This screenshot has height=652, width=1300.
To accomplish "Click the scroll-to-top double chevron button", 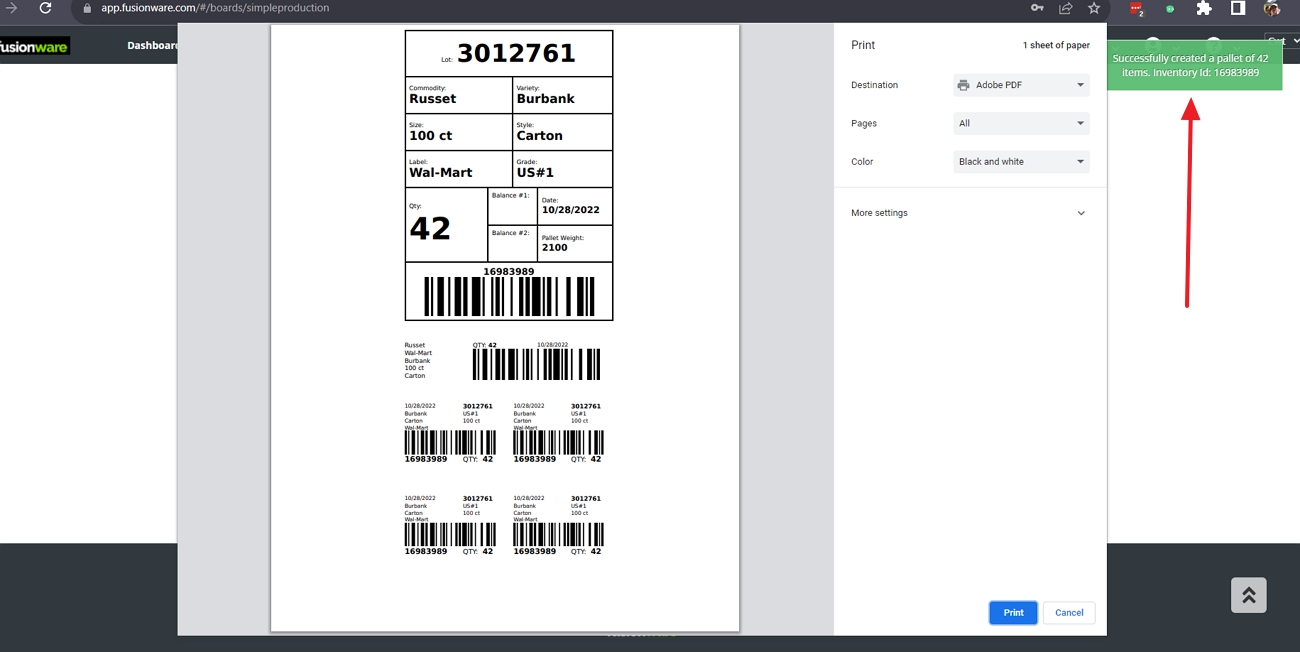I will pyautogui.click(x=1248, y=595).
